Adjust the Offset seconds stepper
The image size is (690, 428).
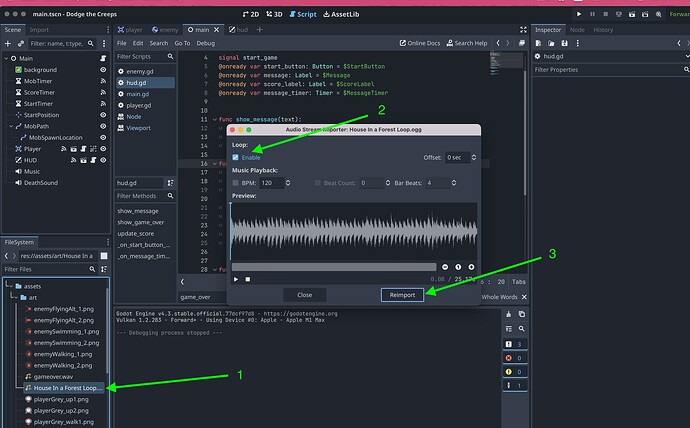click(x=472, y=157)
